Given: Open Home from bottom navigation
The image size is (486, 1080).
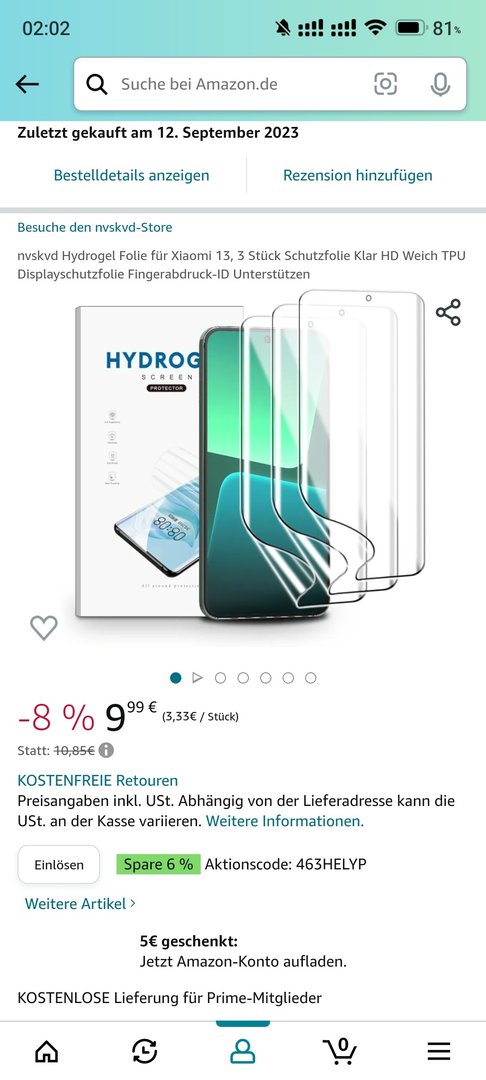Looking at the screenshot, I should tap(47, 1051).
